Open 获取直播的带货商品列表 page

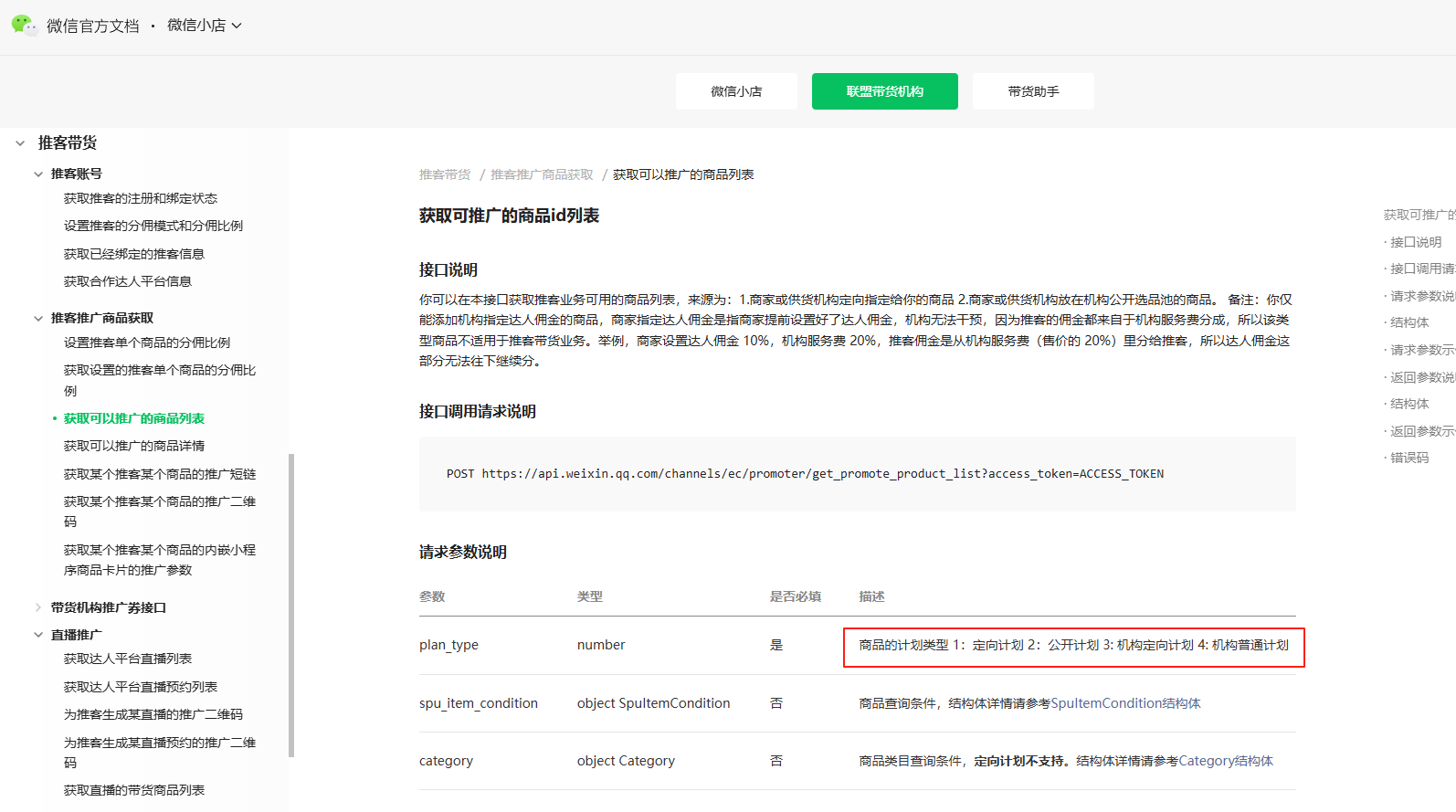tap(134, 790)
